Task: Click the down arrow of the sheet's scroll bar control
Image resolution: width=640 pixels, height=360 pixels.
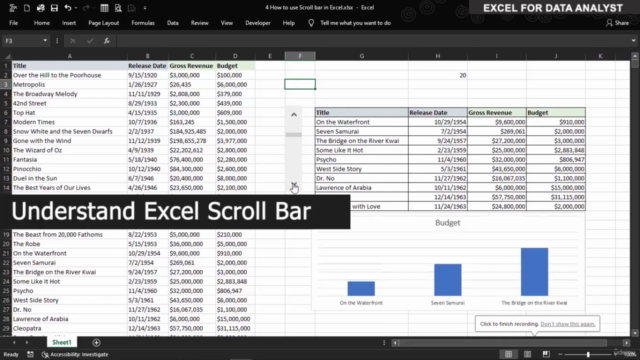Action: click(x=294, y=185)
